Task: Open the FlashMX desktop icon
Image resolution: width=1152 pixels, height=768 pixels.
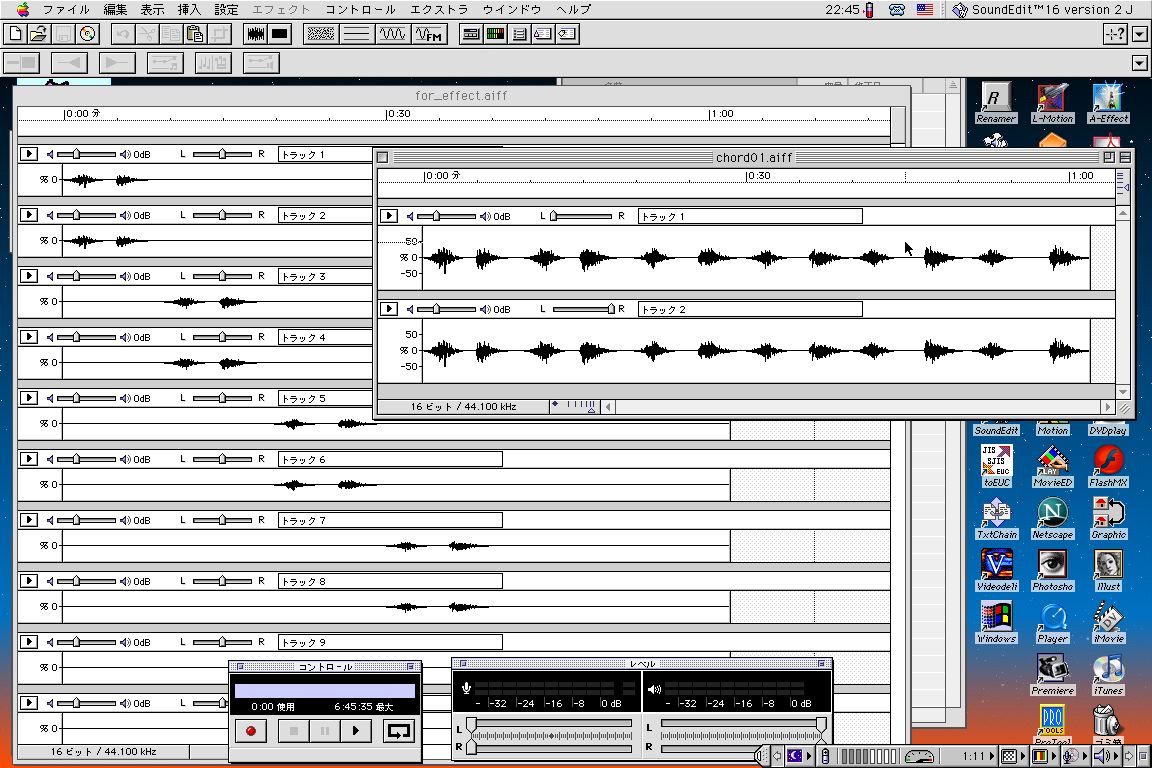Action: tap(1108, 467)
